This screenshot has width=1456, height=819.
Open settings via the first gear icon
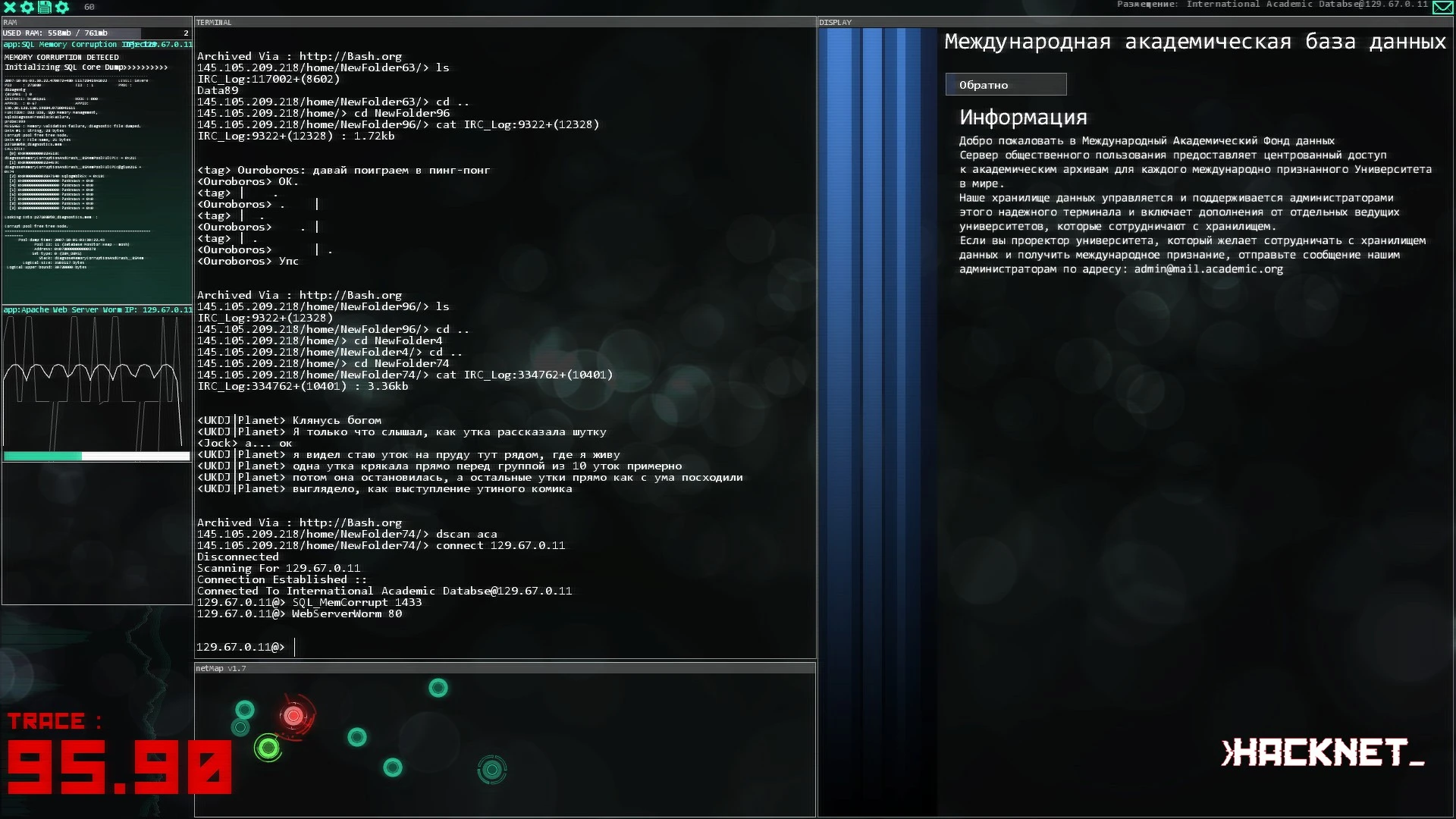pyautogui.click(x=27, y=7)
